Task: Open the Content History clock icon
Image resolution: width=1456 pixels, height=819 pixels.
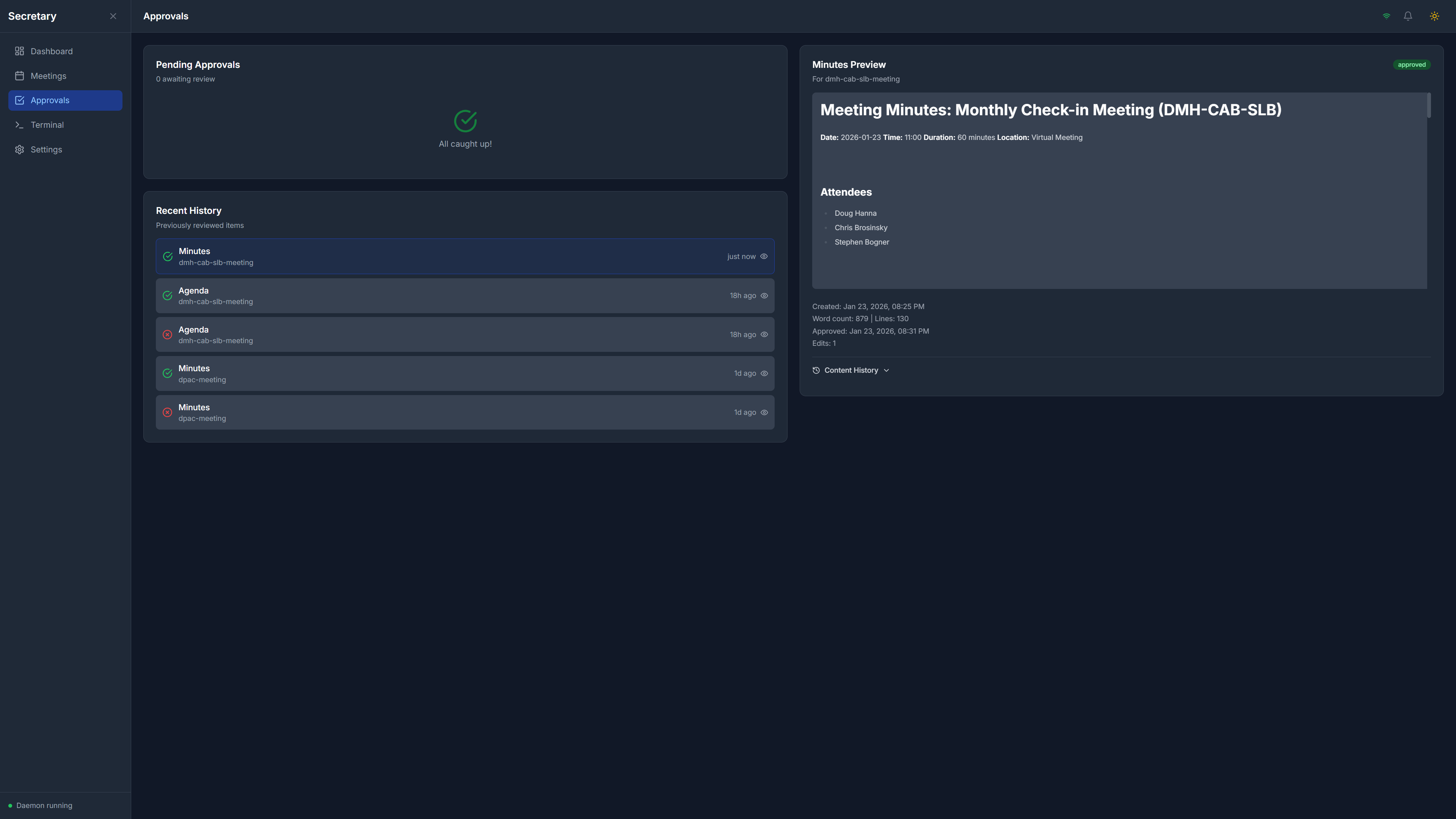Action: pos(816,370)
